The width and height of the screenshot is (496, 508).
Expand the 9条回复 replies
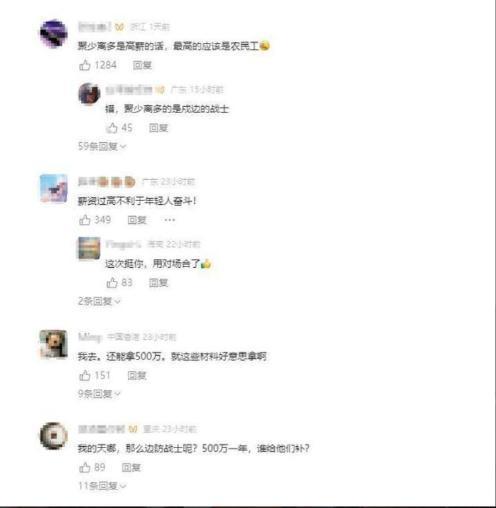click(x=99, y=394)
